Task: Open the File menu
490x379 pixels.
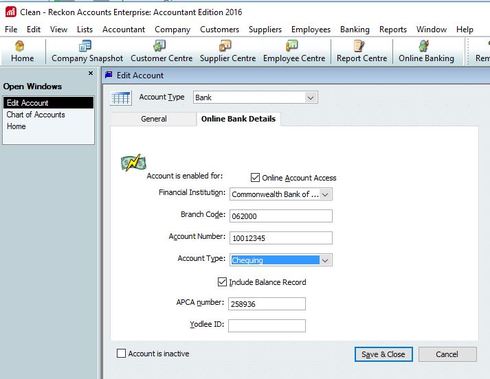Action: pyautogui.click(x=11, y=29)
